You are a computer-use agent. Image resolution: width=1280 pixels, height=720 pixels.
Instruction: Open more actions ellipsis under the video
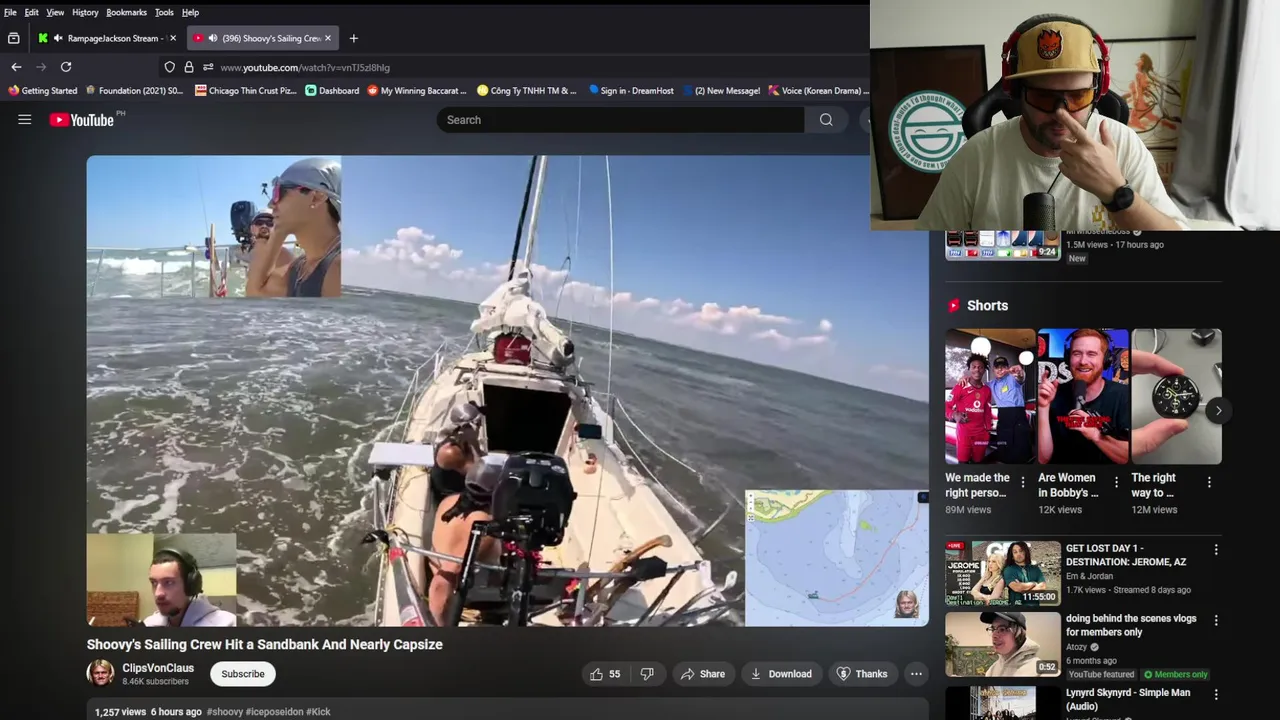click(916, 674)
